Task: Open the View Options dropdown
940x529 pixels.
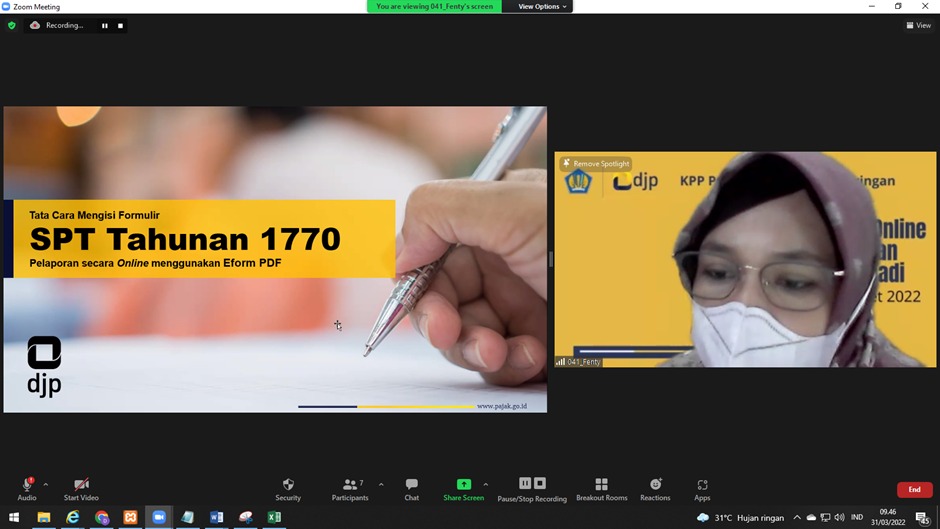Action: tap(541, 7)
